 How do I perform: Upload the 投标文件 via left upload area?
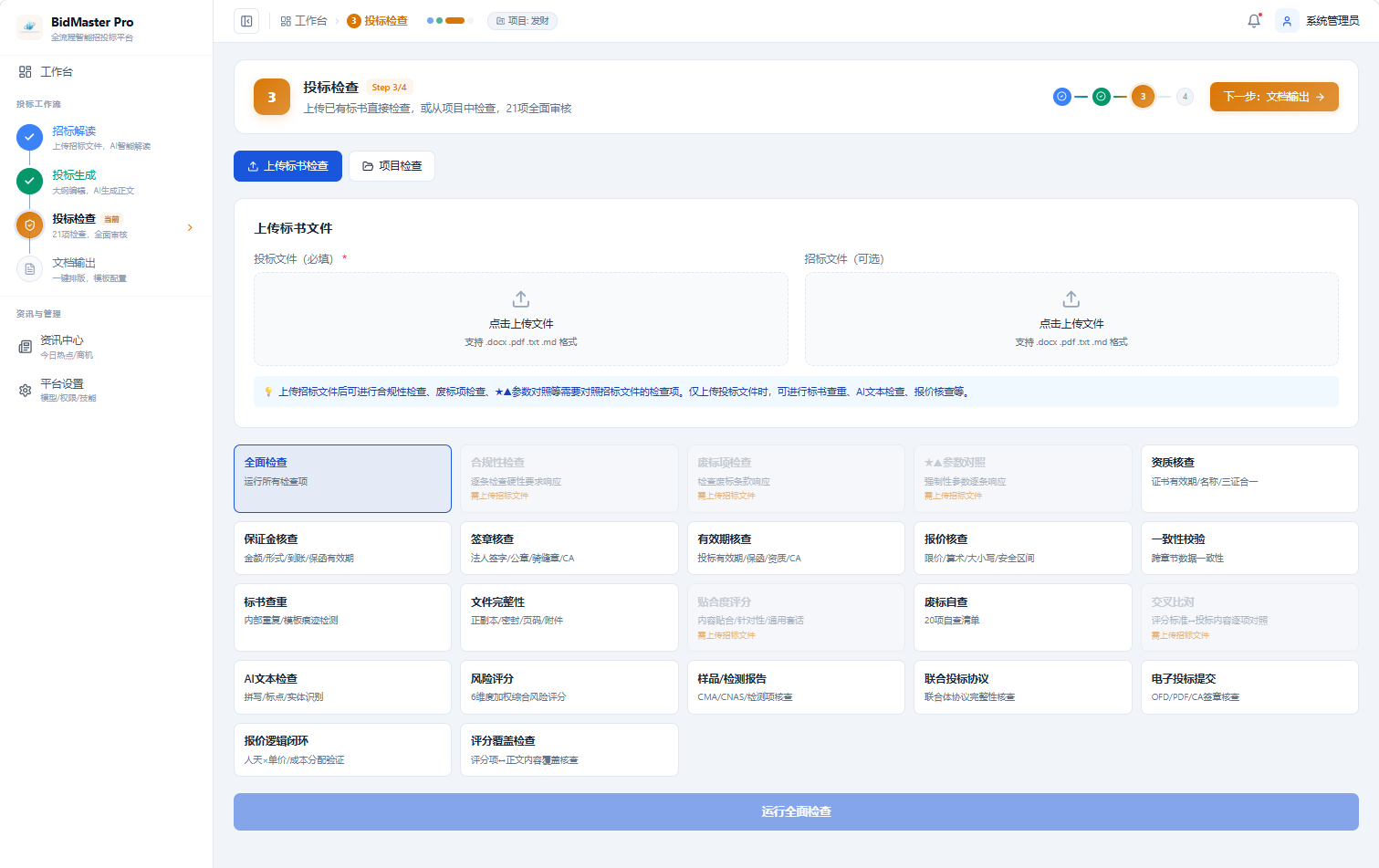point(521,319)
